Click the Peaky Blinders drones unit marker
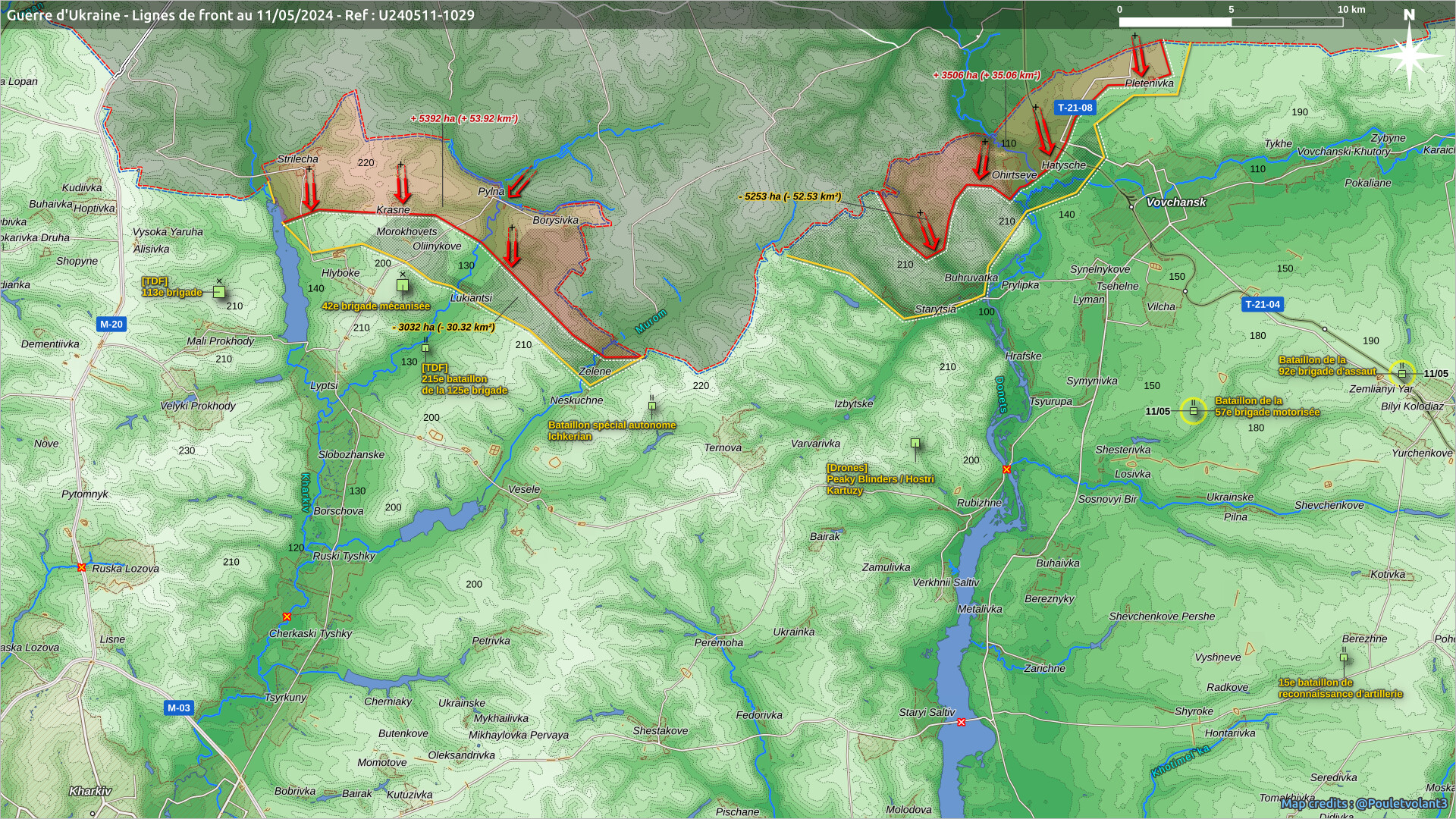 pos(915,443)
